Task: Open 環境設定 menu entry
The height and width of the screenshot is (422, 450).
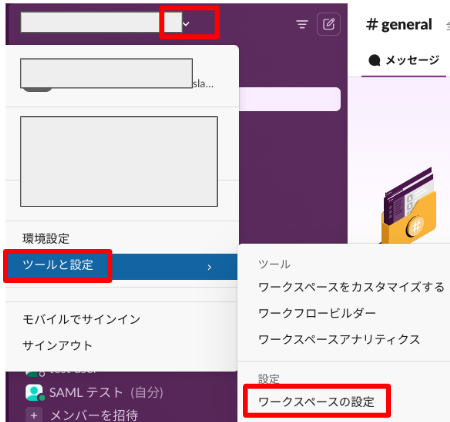Action: 46,239
